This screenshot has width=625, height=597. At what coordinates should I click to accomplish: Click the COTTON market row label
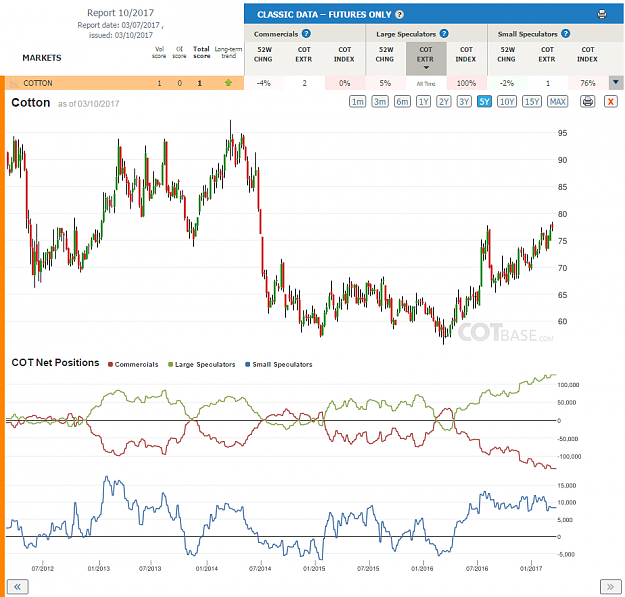pos(38,83)
